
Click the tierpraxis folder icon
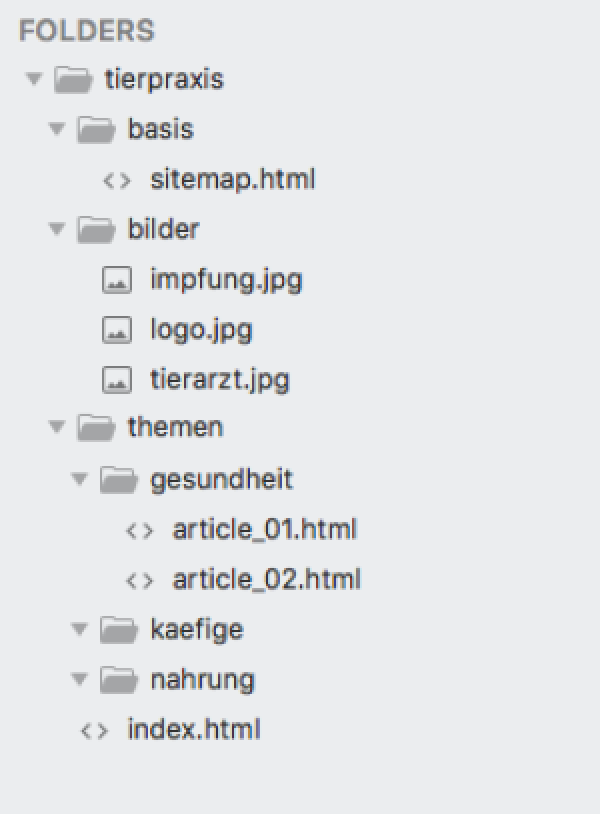point(71,79)
